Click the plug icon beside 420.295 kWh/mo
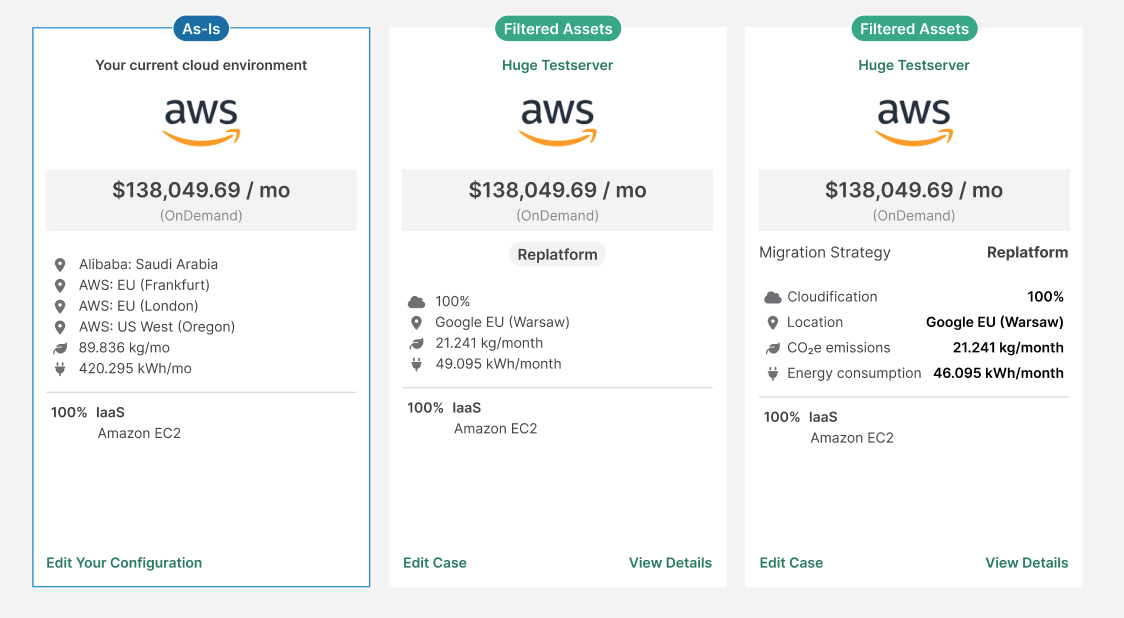This screenshot has height=618, width=1124. [60, 369]
